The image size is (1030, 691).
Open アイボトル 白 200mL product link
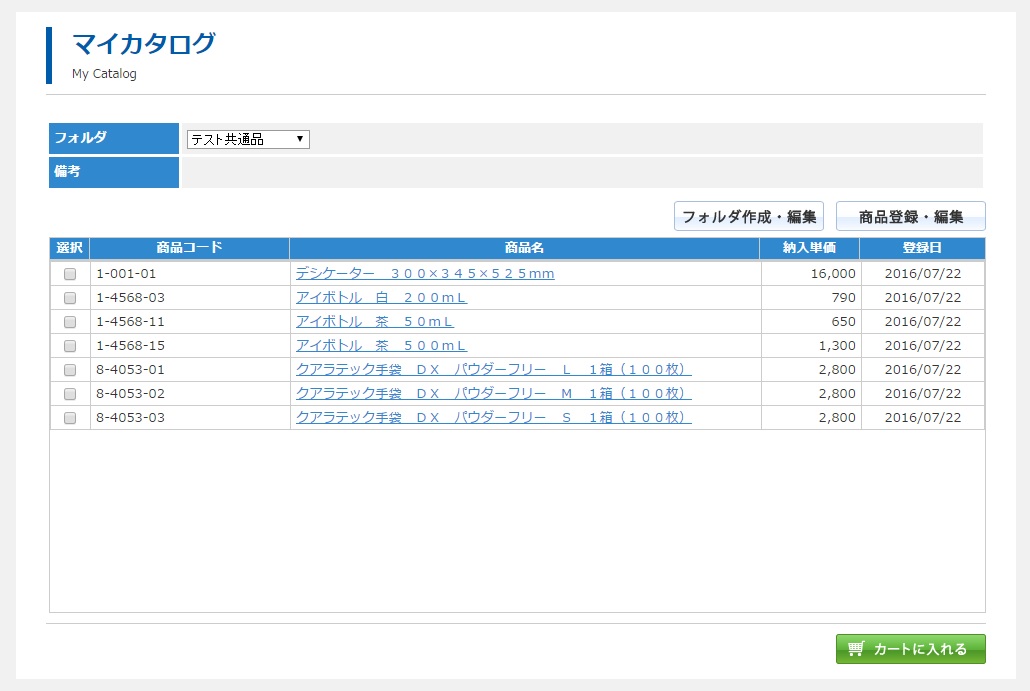[x=381, y=298]
